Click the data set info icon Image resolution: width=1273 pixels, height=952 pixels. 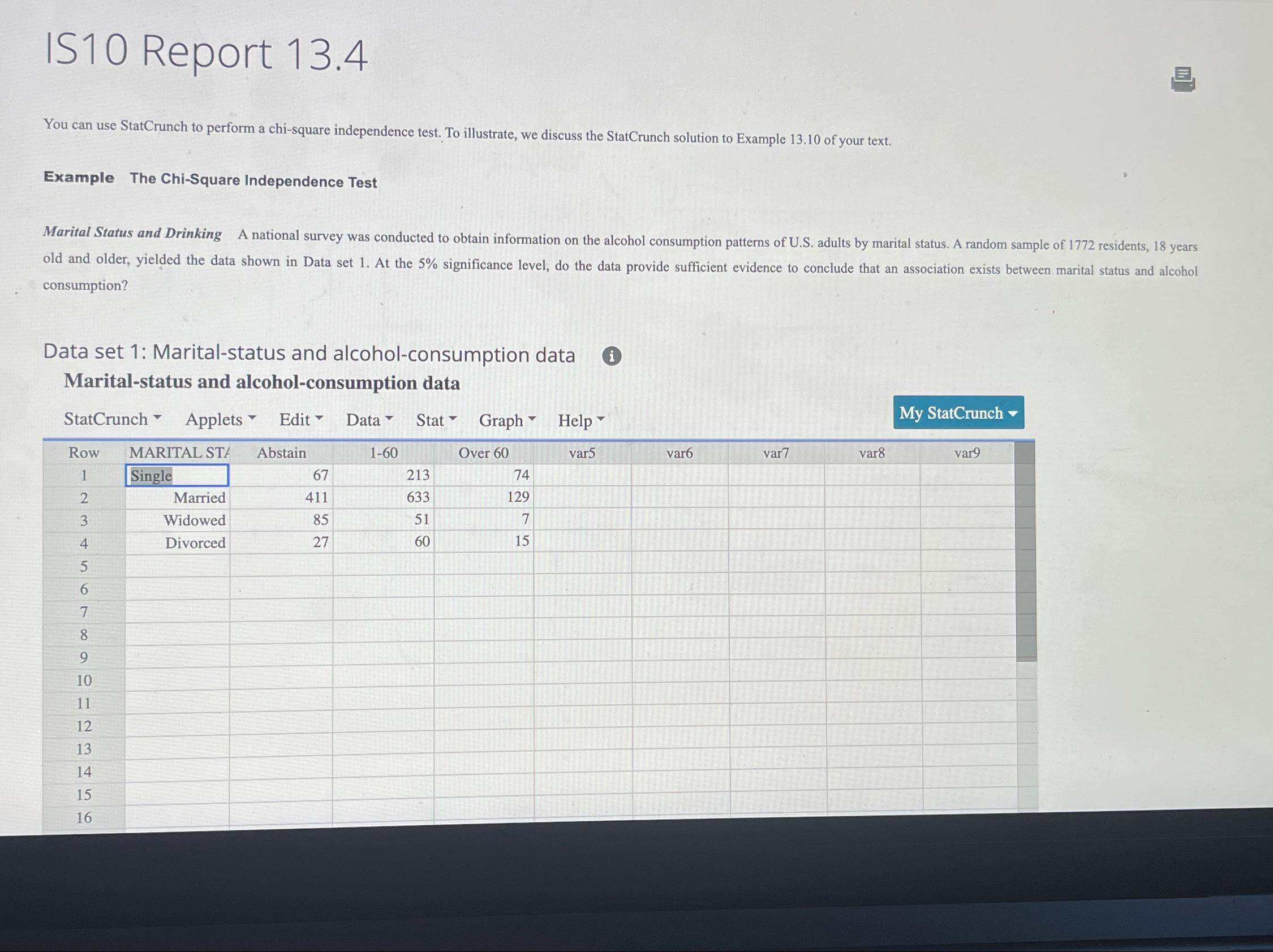[611, 356]
